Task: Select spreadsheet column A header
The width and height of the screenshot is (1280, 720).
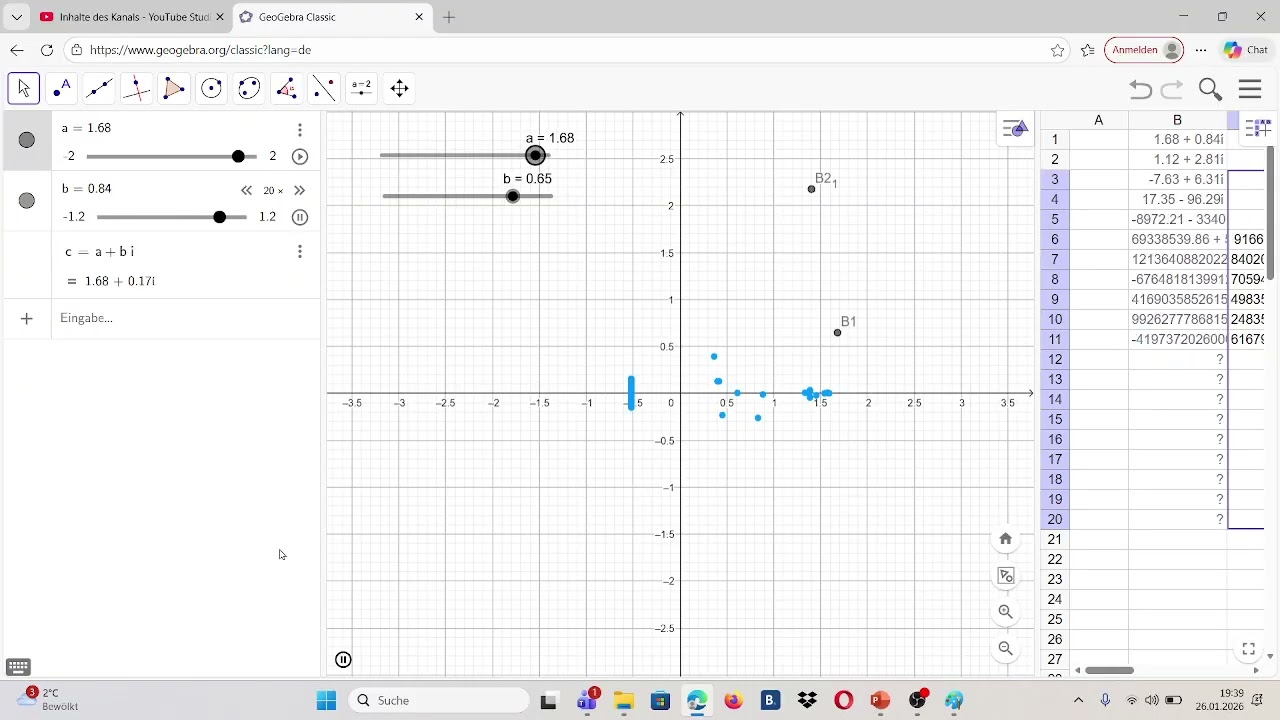Action: tap(1098, 120)
